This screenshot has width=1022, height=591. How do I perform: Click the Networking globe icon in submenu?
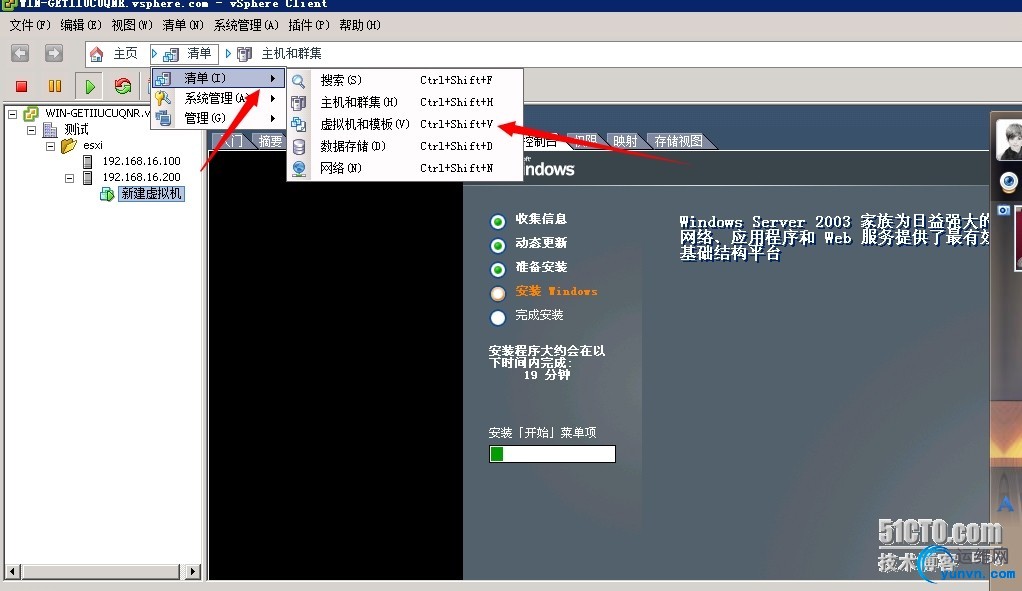coord(299,168)
